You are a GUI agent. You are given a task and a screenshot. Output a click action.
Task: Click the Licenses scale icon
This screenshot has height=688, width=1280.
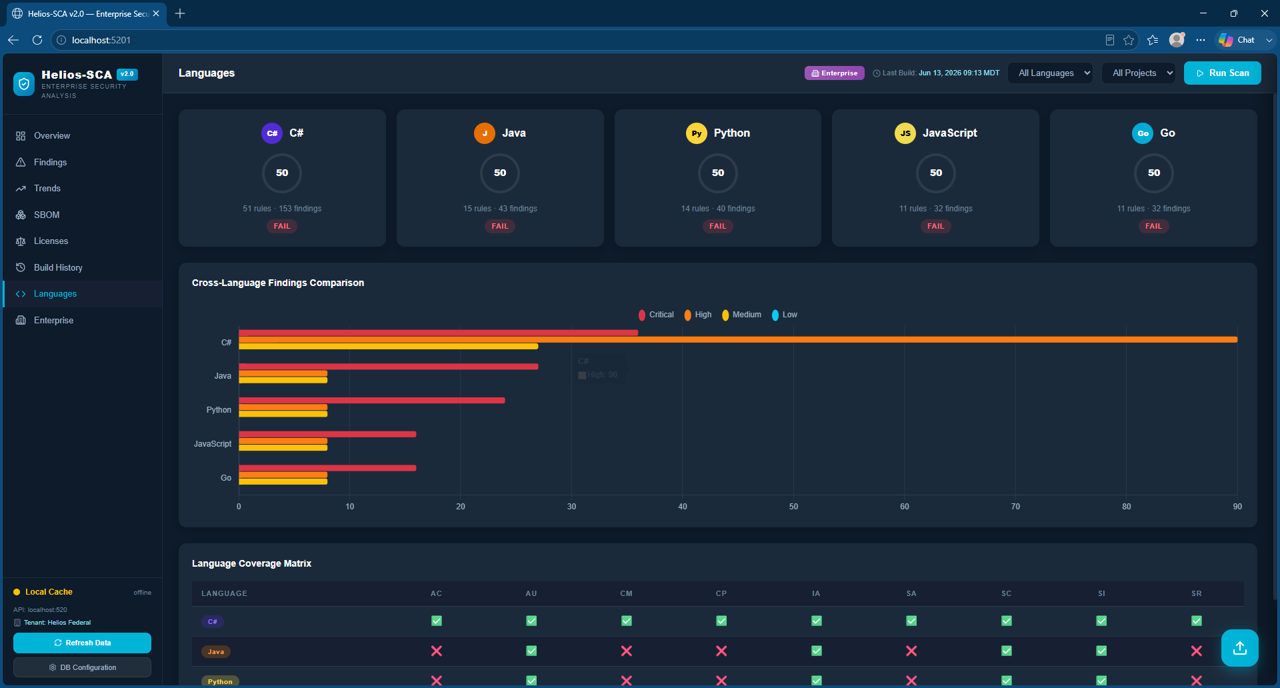pos(21,241)
